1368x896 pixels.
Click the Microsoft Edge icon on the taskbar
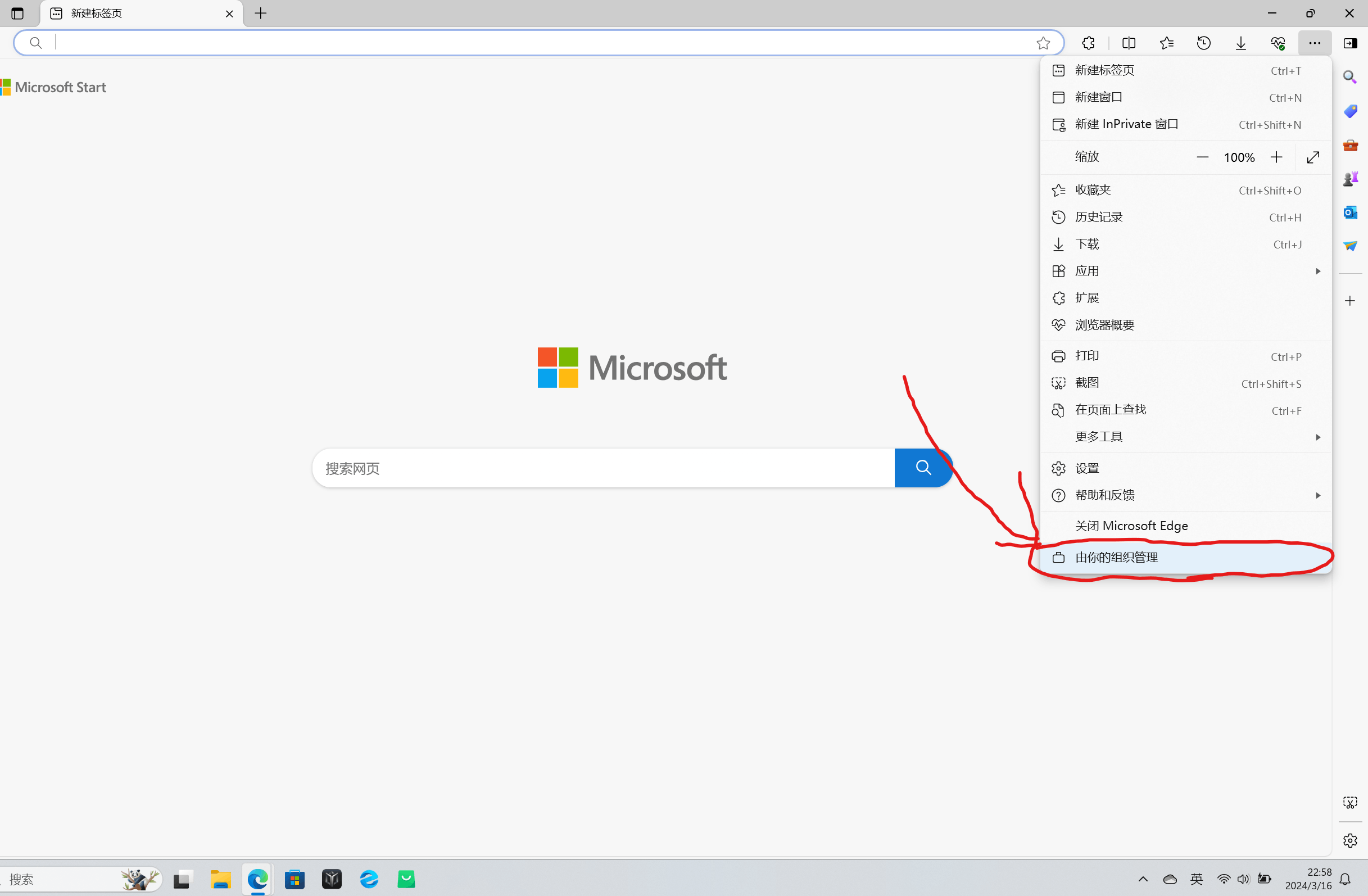point(257,879)
